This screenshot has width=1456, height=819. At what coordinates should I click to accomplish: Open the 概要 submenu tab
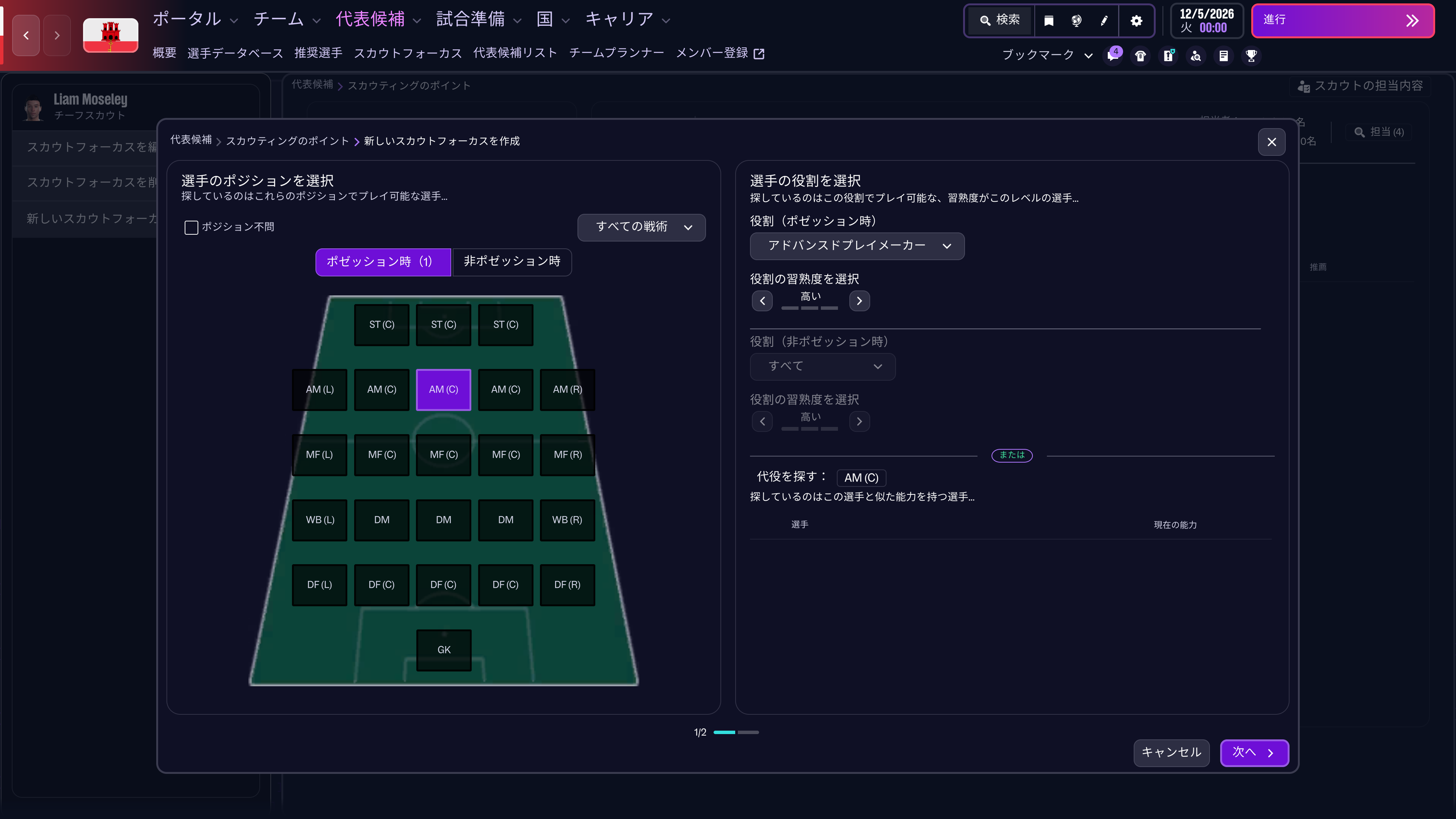(x=165, y=53)
